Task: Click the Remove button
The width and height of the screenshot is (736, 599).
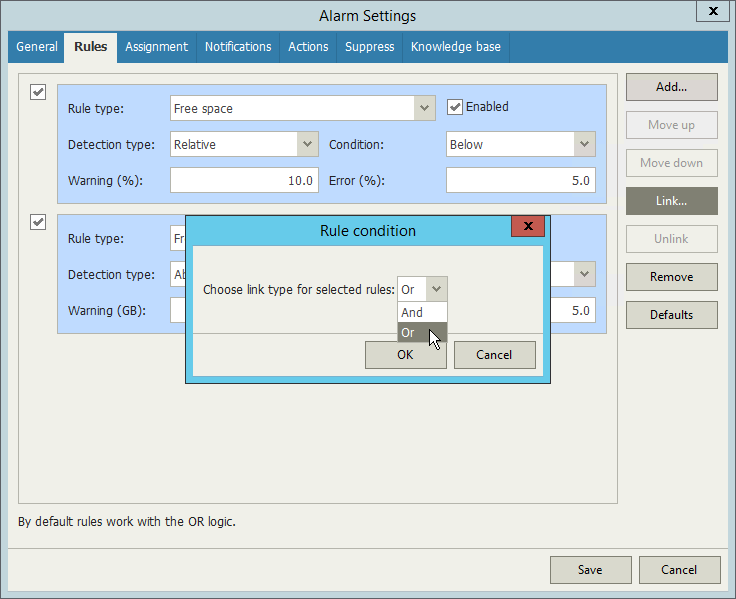Action: (x=671, y=277)
